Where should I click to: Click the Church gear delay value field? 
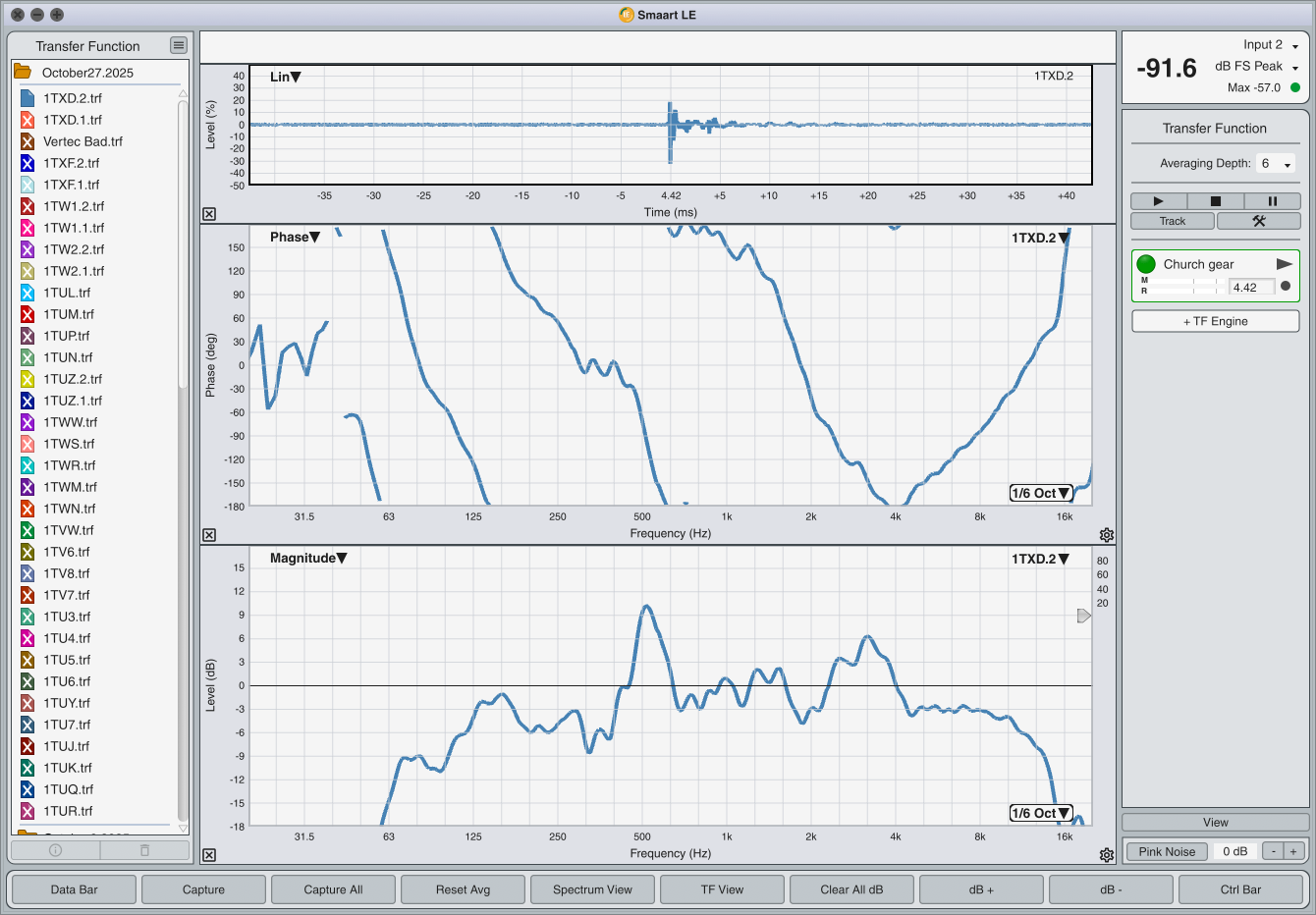pyautogui.click(x=1251, y=288)
